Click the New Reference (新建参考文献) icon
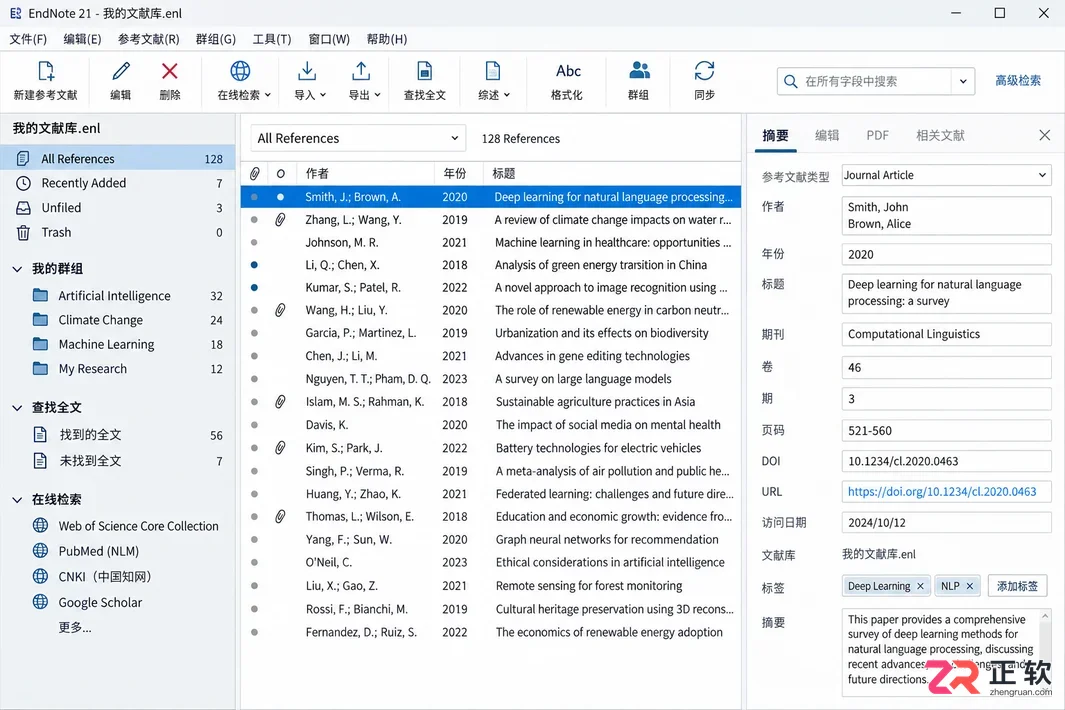Screen dimensions: 1065x710 tap(46, 71)
